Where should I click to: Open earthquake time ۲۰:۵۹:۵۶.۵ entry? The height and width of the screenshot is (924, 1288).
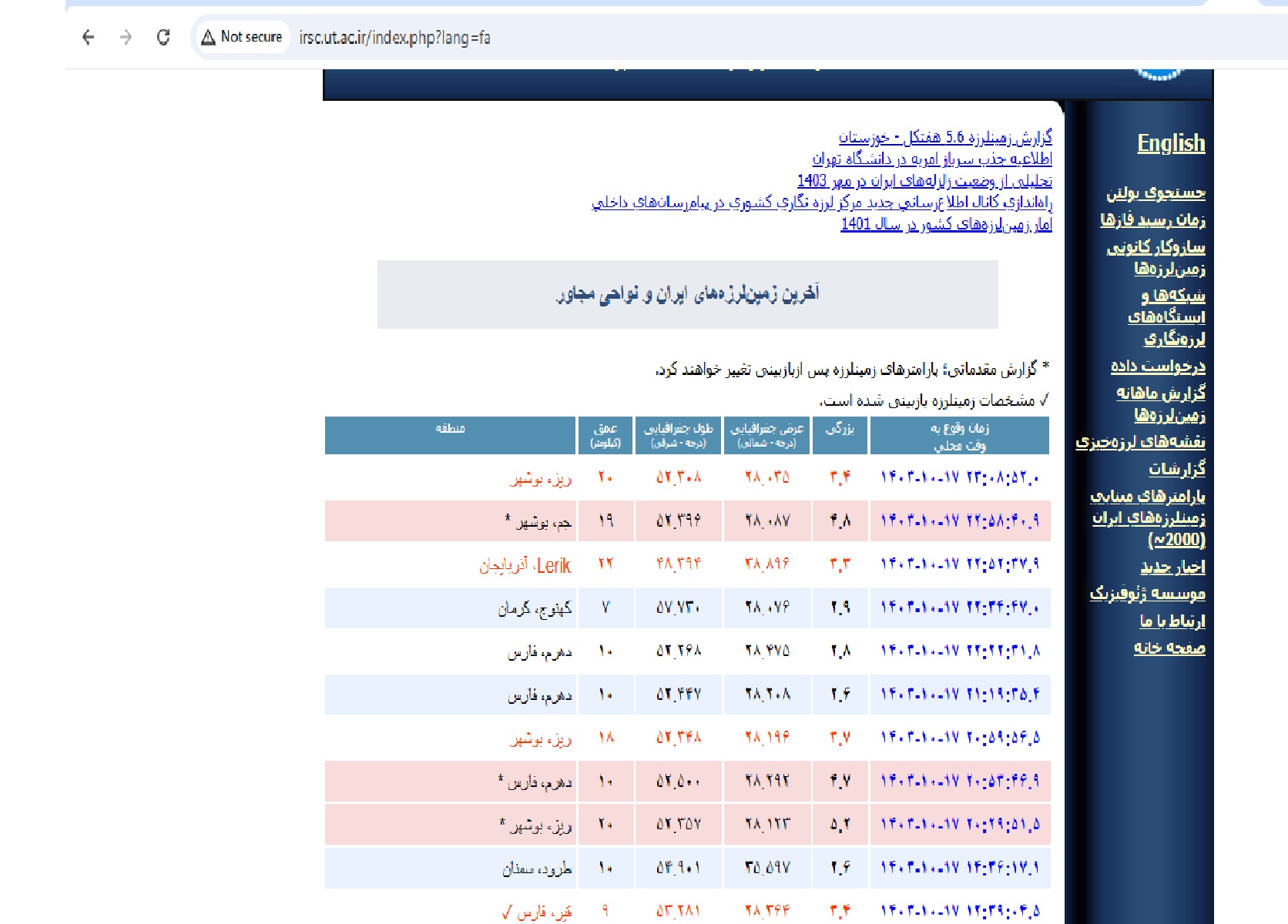point(960,738)
